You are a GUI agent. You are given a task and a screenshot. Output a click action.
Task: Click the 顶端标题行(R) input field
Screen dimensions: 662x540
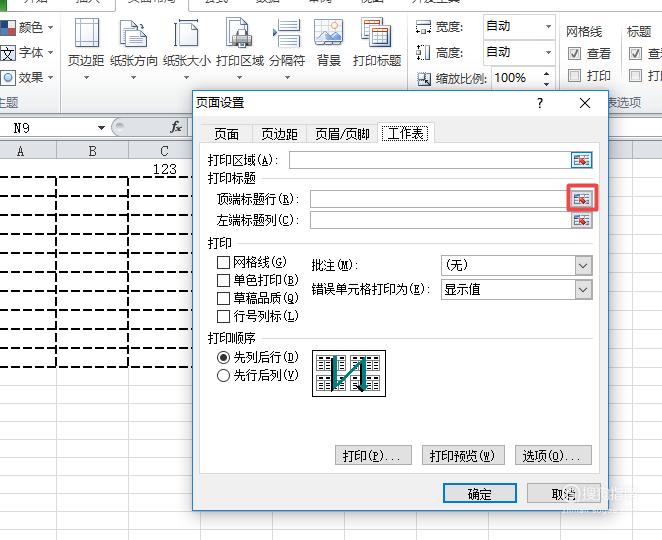click(440, 198)
